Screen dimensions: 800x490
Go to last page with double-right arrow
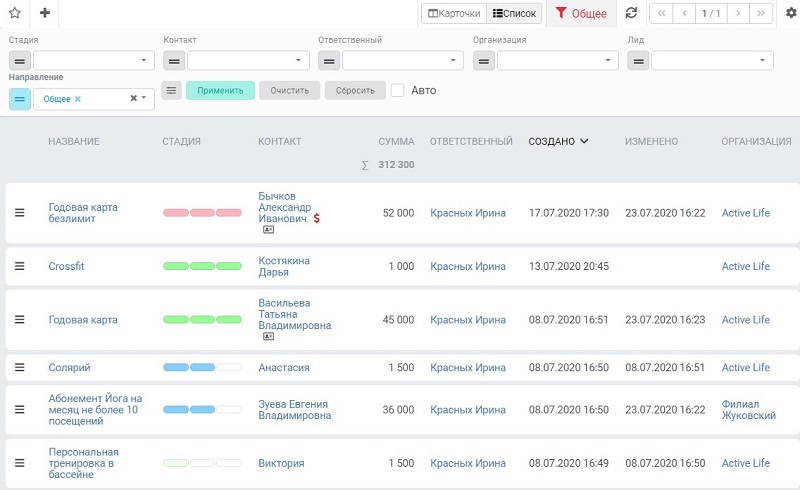tap(761, 13)
